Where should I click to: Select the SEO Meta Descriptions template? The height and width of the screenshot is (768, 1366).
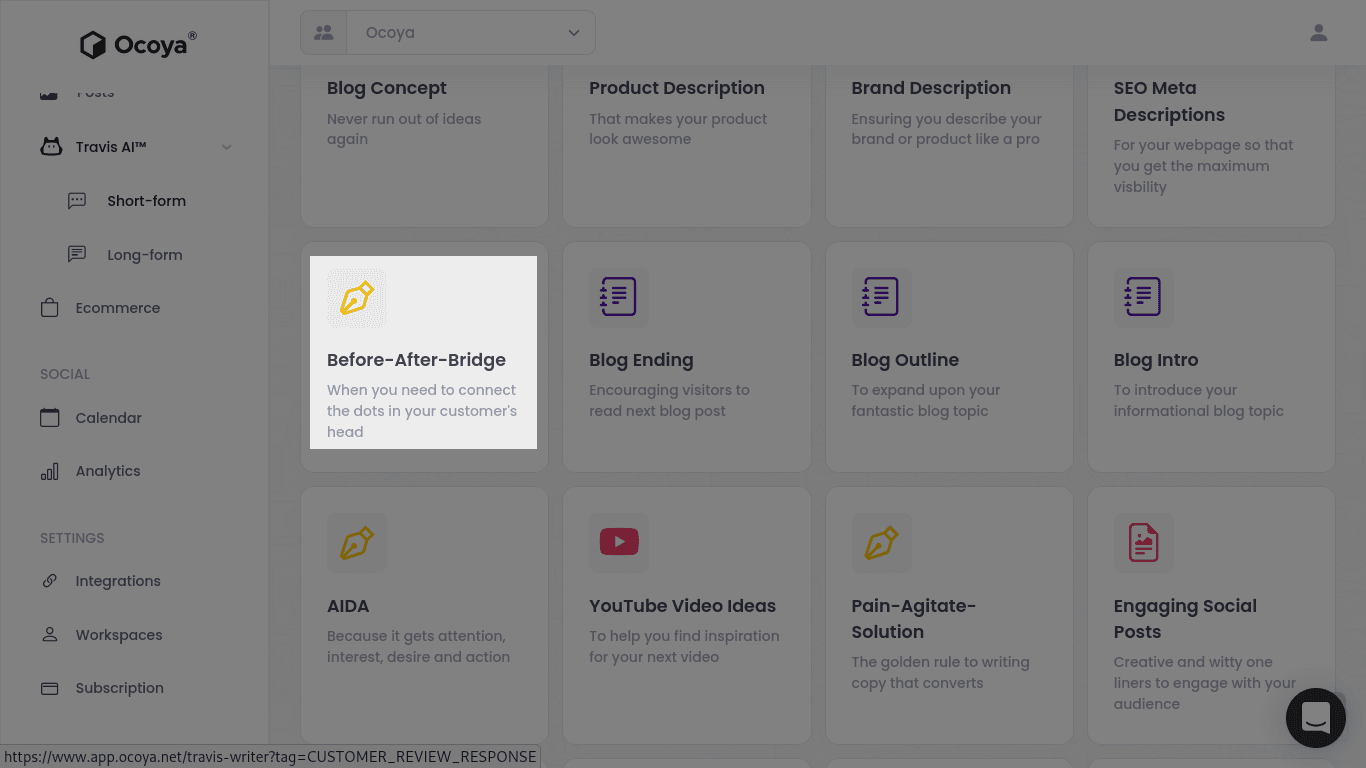1169,101
